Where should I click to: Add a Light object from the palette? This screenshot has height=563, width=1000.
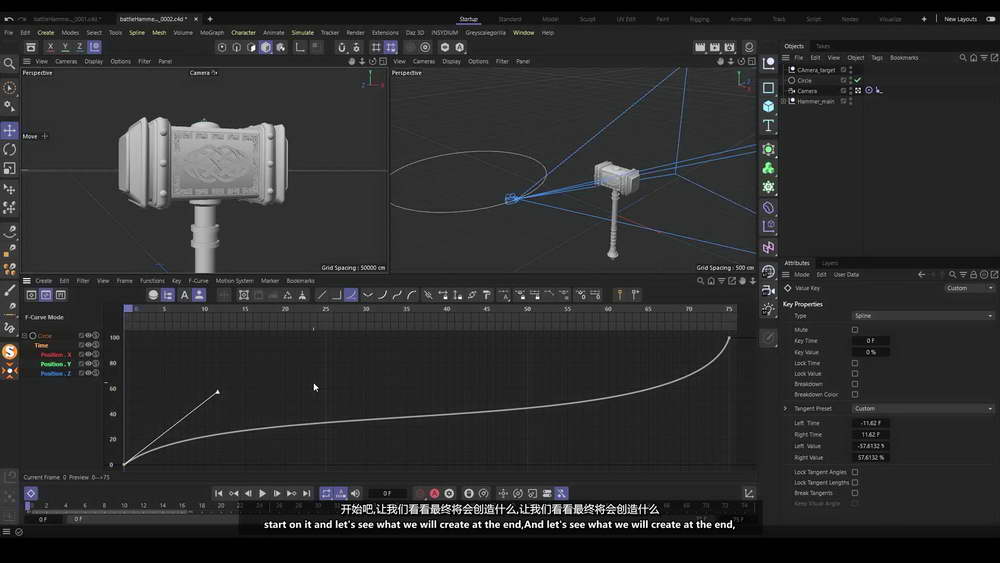(768, 310)
